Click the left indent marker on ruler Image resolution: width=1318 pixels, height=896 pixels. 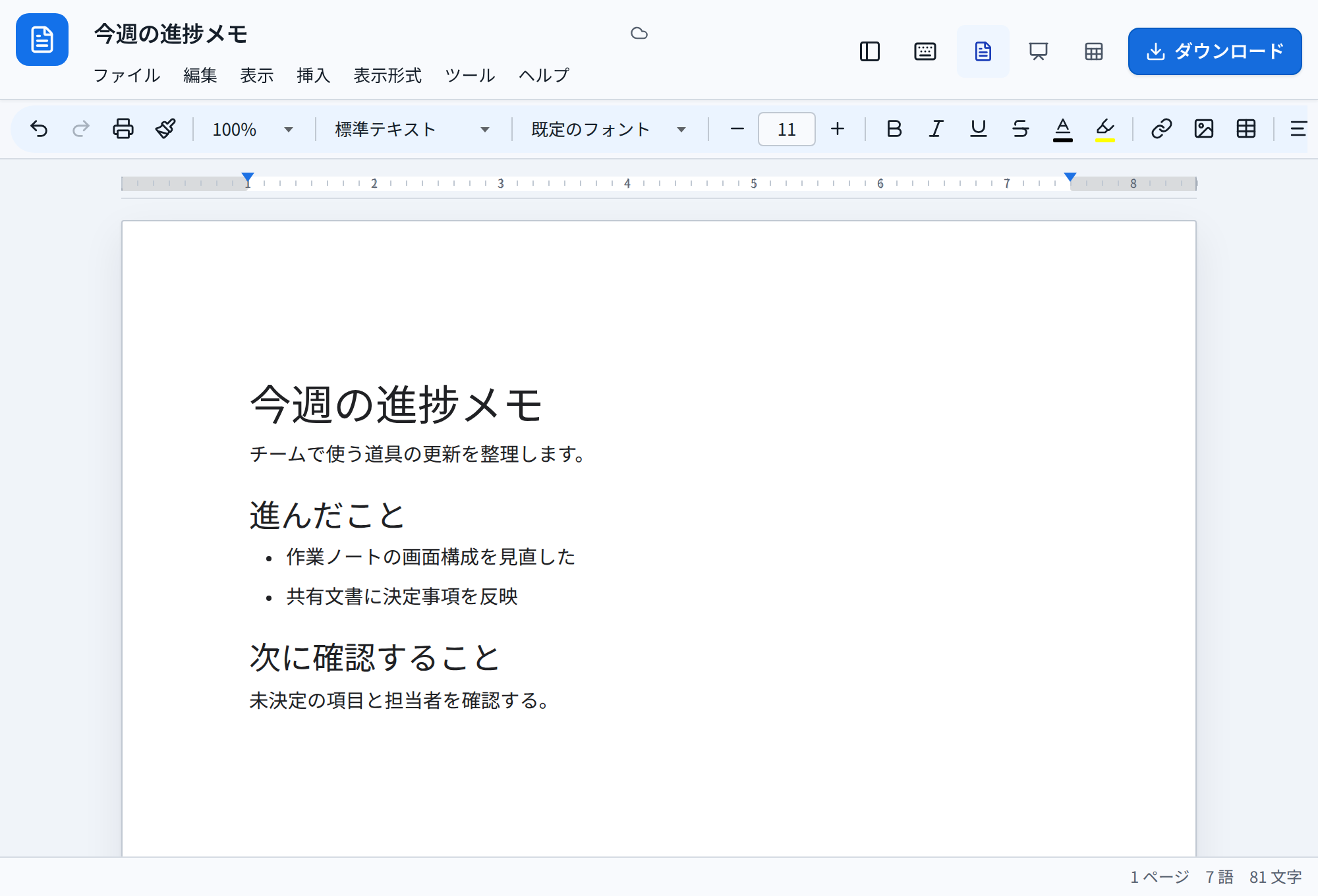(248, 178)
